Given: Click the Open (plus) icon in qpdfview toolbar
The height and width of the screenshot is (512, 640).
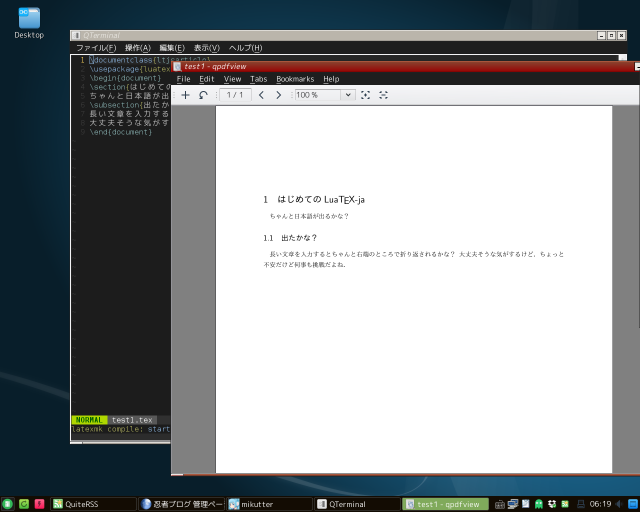Looking at the screenshot, I should coord(185,95).
